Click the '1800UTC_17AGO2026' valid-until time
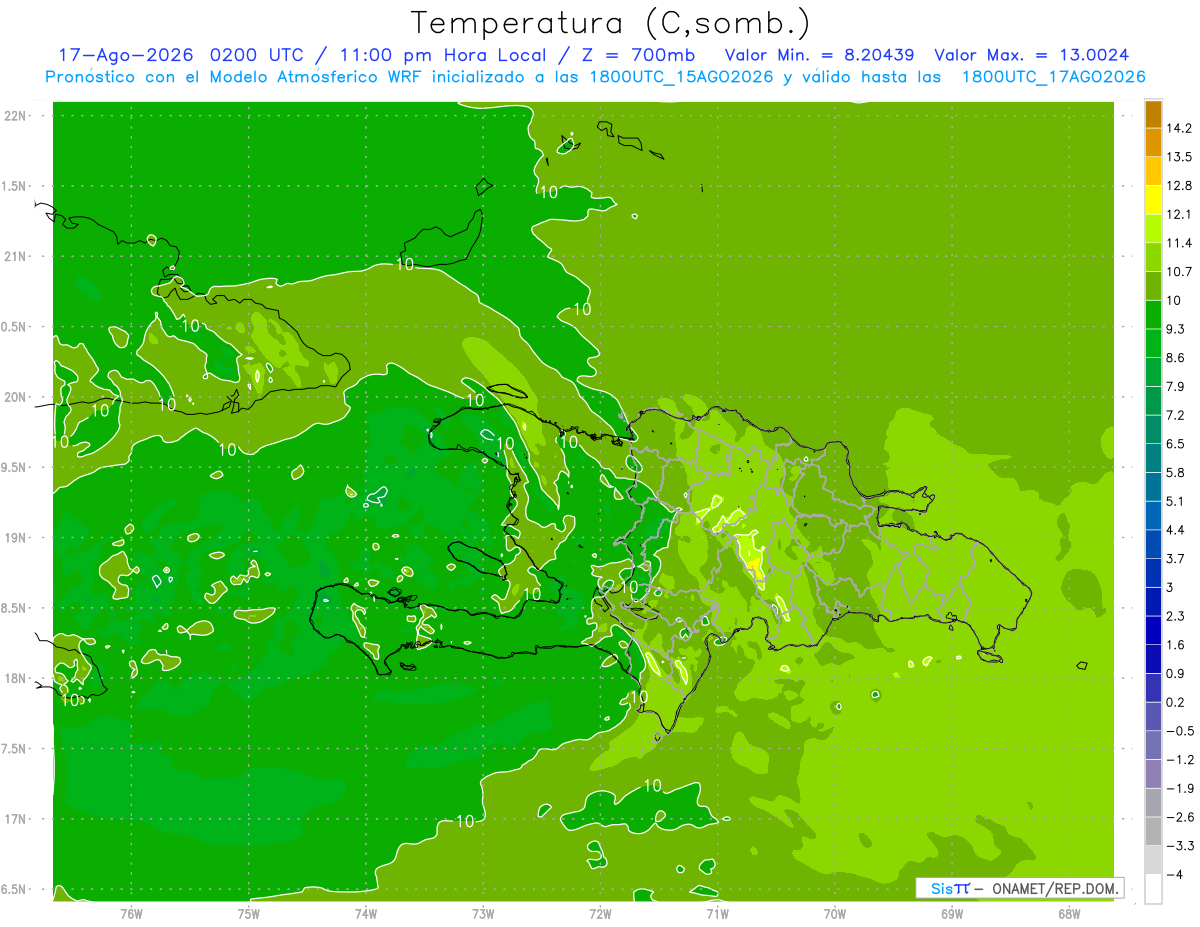 (1053, 77)
